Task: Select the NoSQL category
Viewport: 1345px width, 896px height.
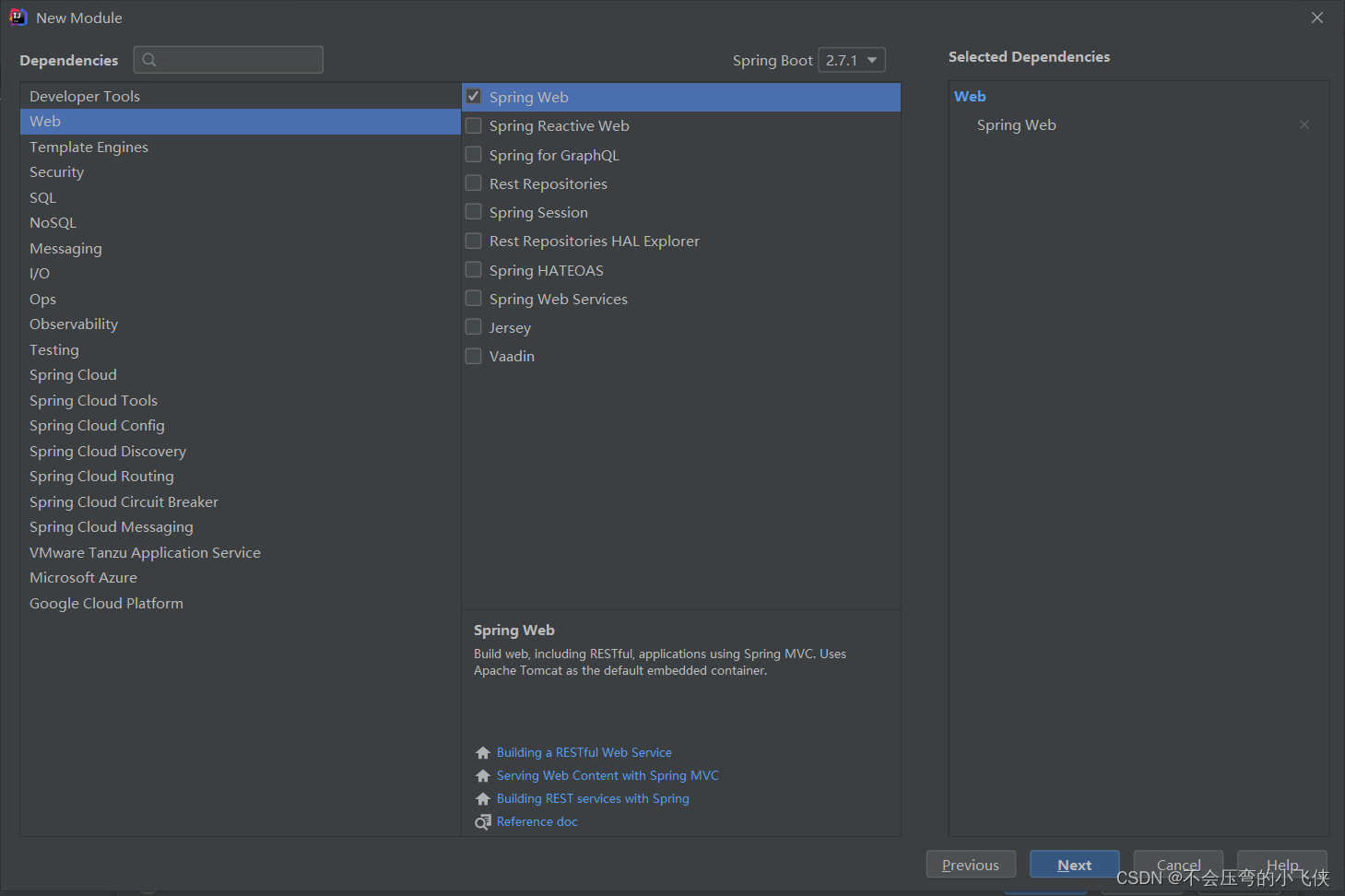Action: point(240,223)
